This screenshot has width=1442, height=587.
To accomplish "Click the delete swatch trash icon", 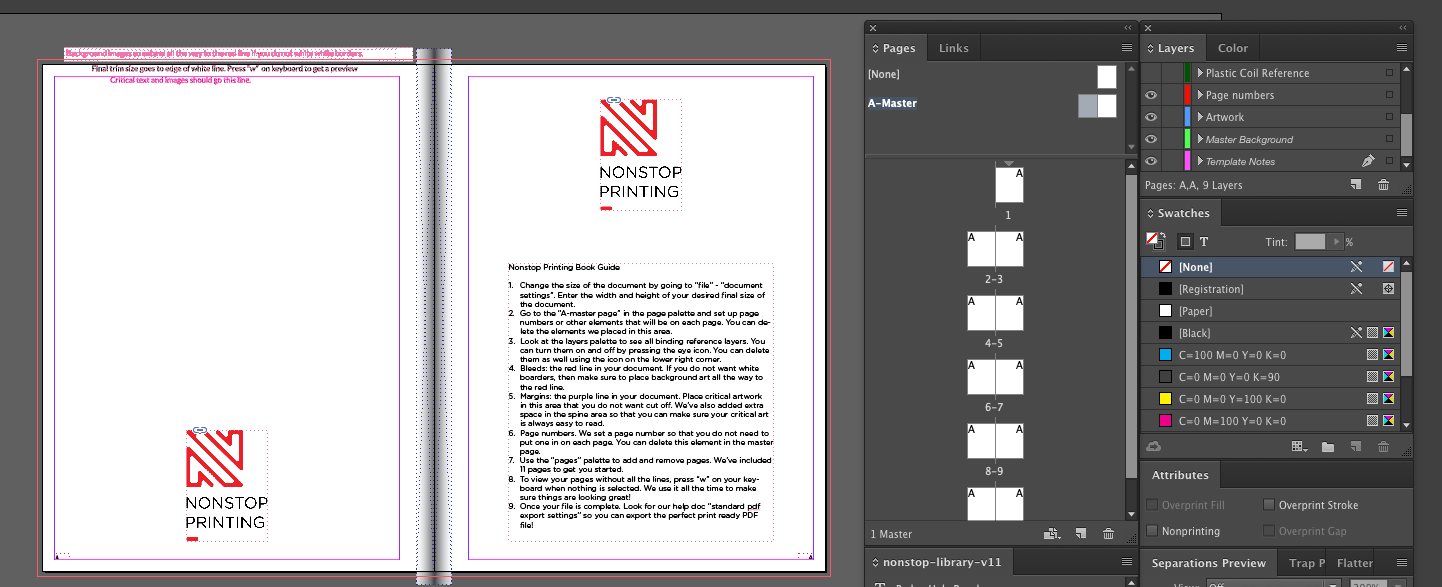I will coord(1383,447).
